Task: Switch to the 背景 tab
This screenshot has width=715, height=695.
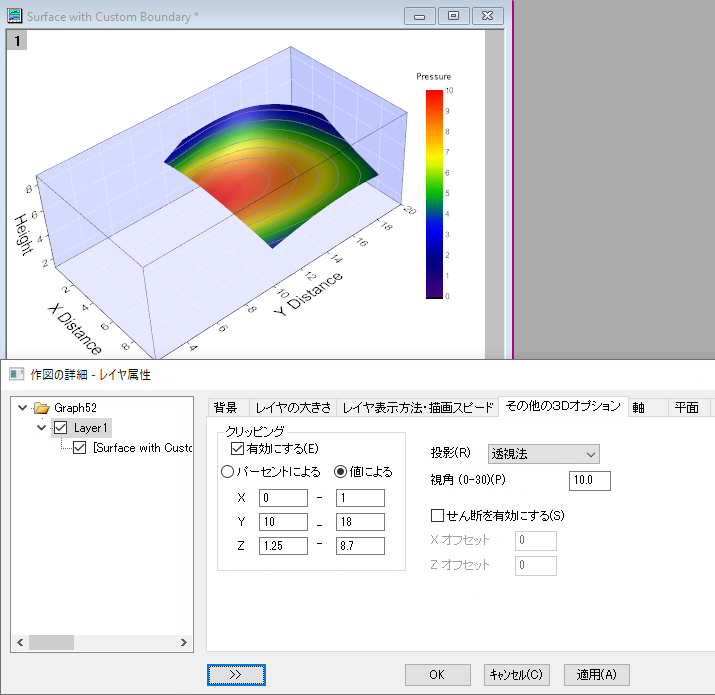Action: 226,407
